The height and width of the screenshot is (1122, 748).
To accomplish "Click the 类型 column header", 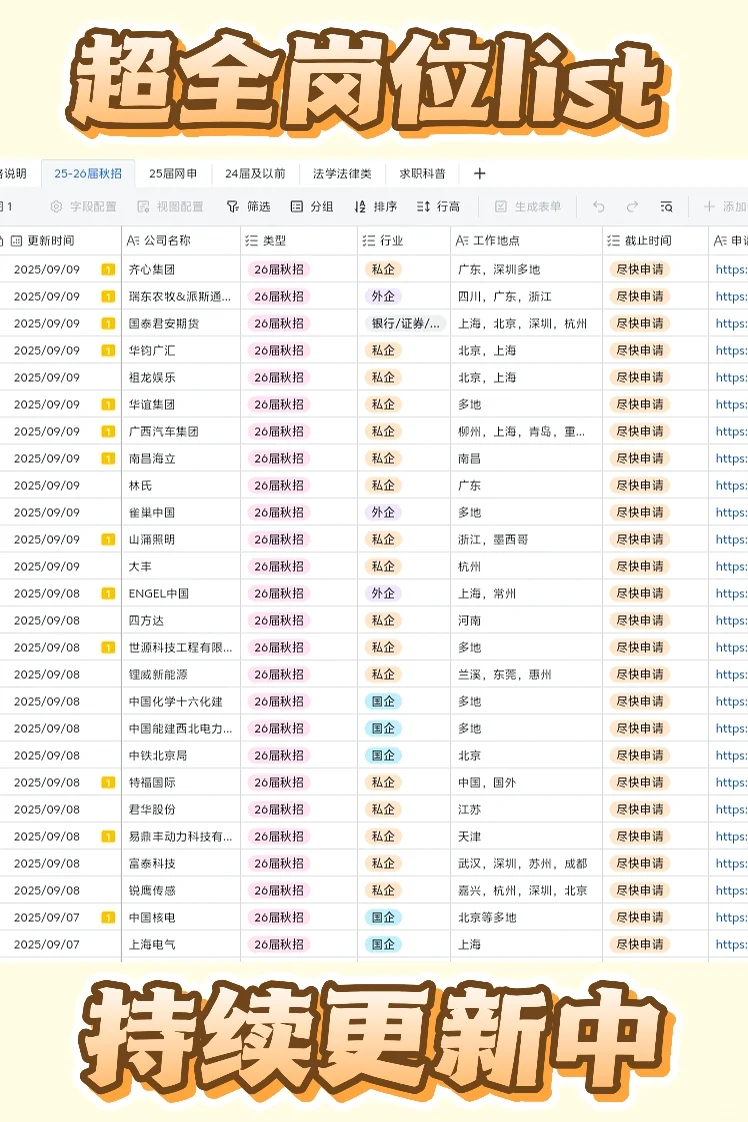I will [299, 240].
